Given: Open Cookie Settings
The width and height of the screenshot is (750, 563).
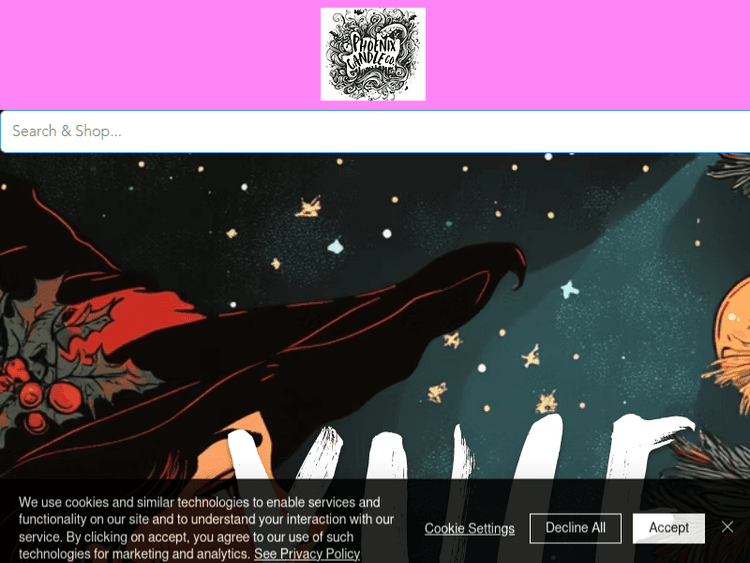Looking at the screenshot, I should 470,528.
